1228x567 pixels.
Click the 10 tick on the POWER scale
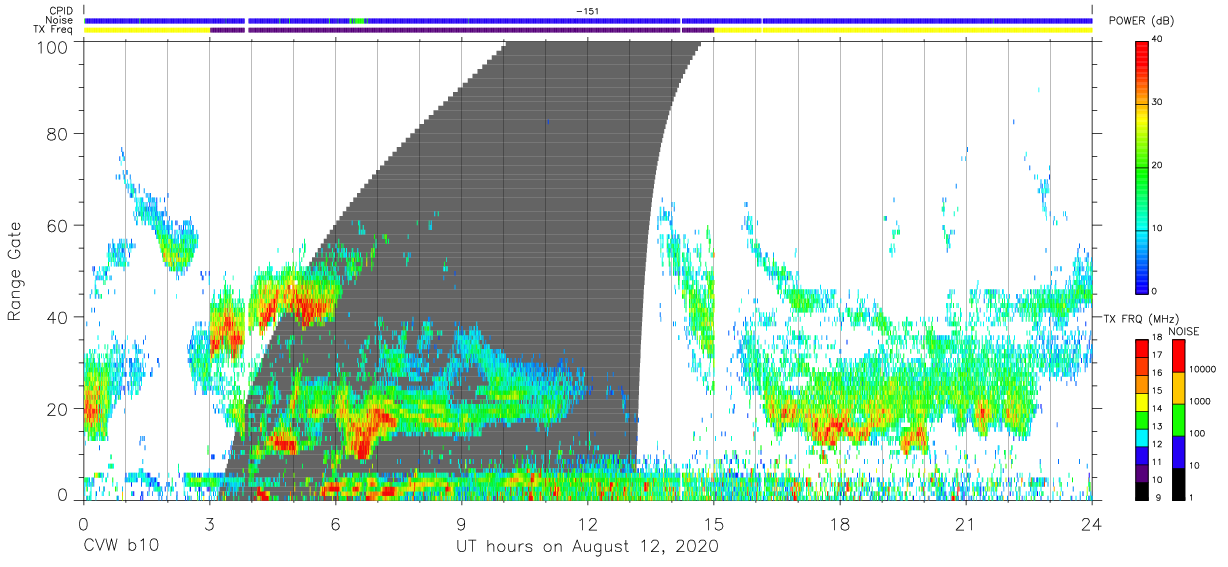click(x=1157, y=229)
